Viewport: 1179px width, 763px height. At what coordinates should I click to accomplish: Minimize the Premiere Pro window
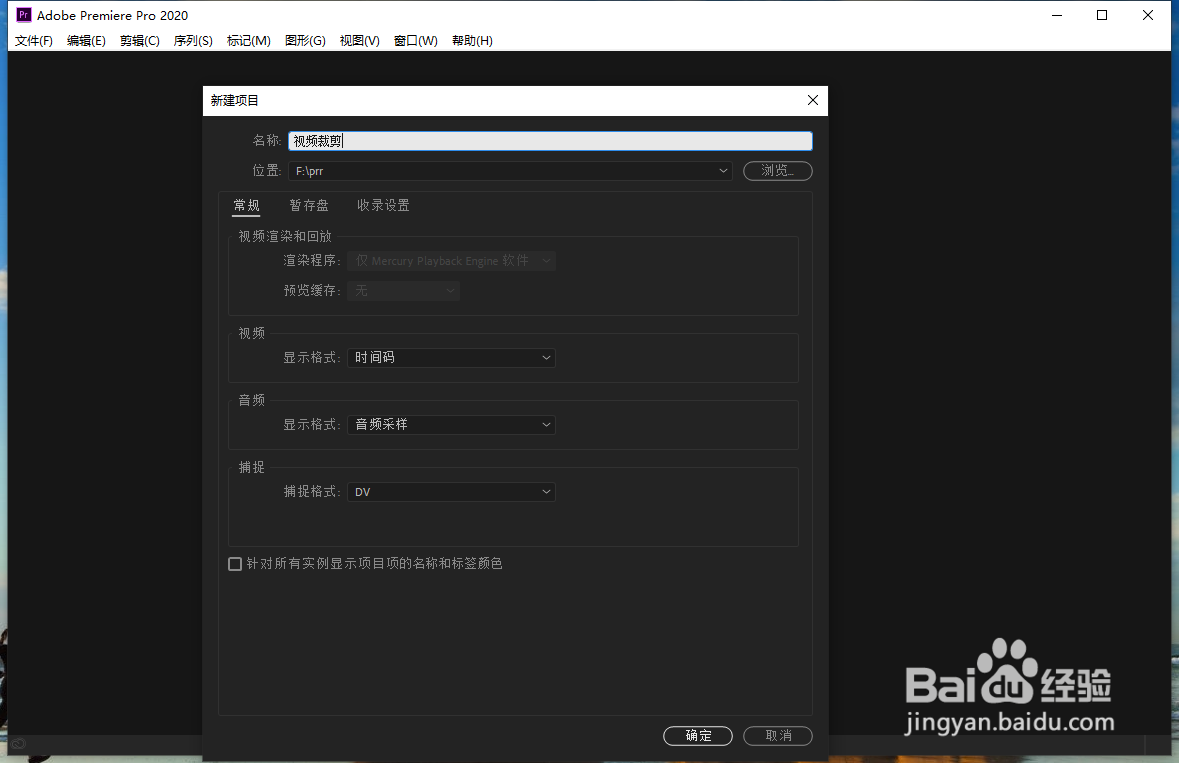[x=1056, y=15]
